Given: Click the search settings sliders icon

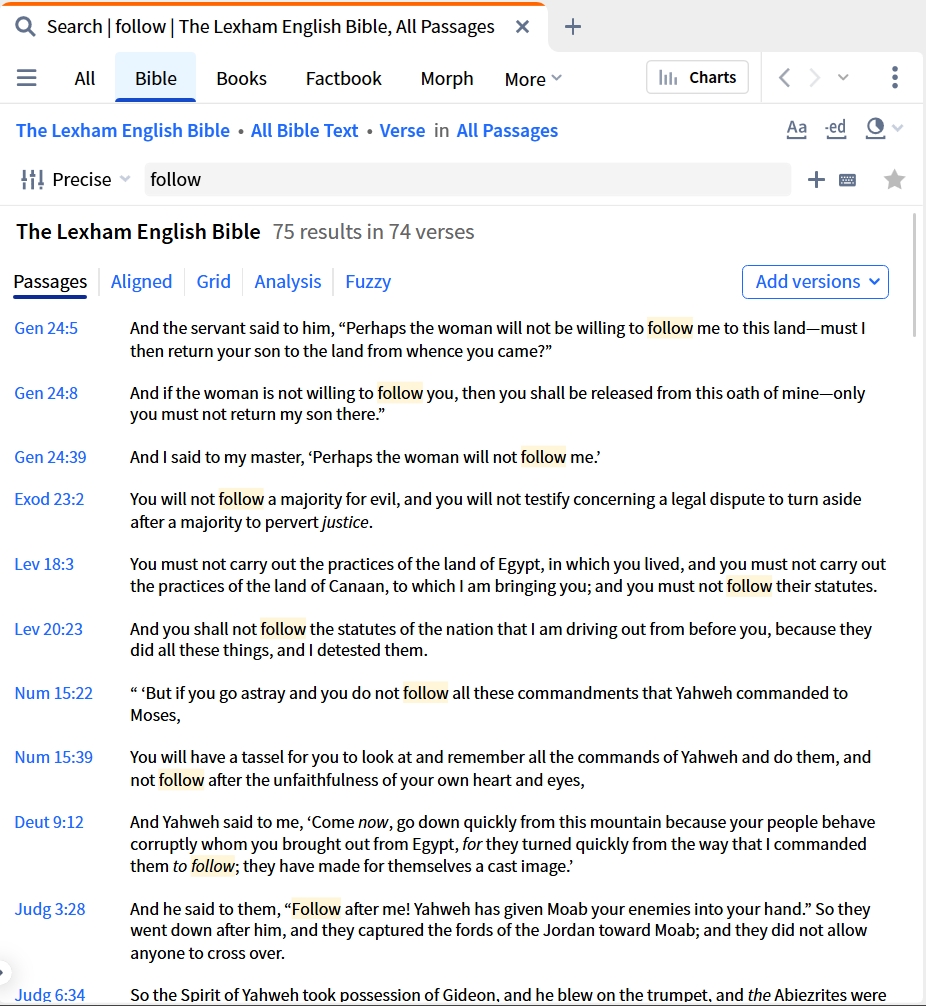Looking at the screenshot, I should [x=32, y=180].
